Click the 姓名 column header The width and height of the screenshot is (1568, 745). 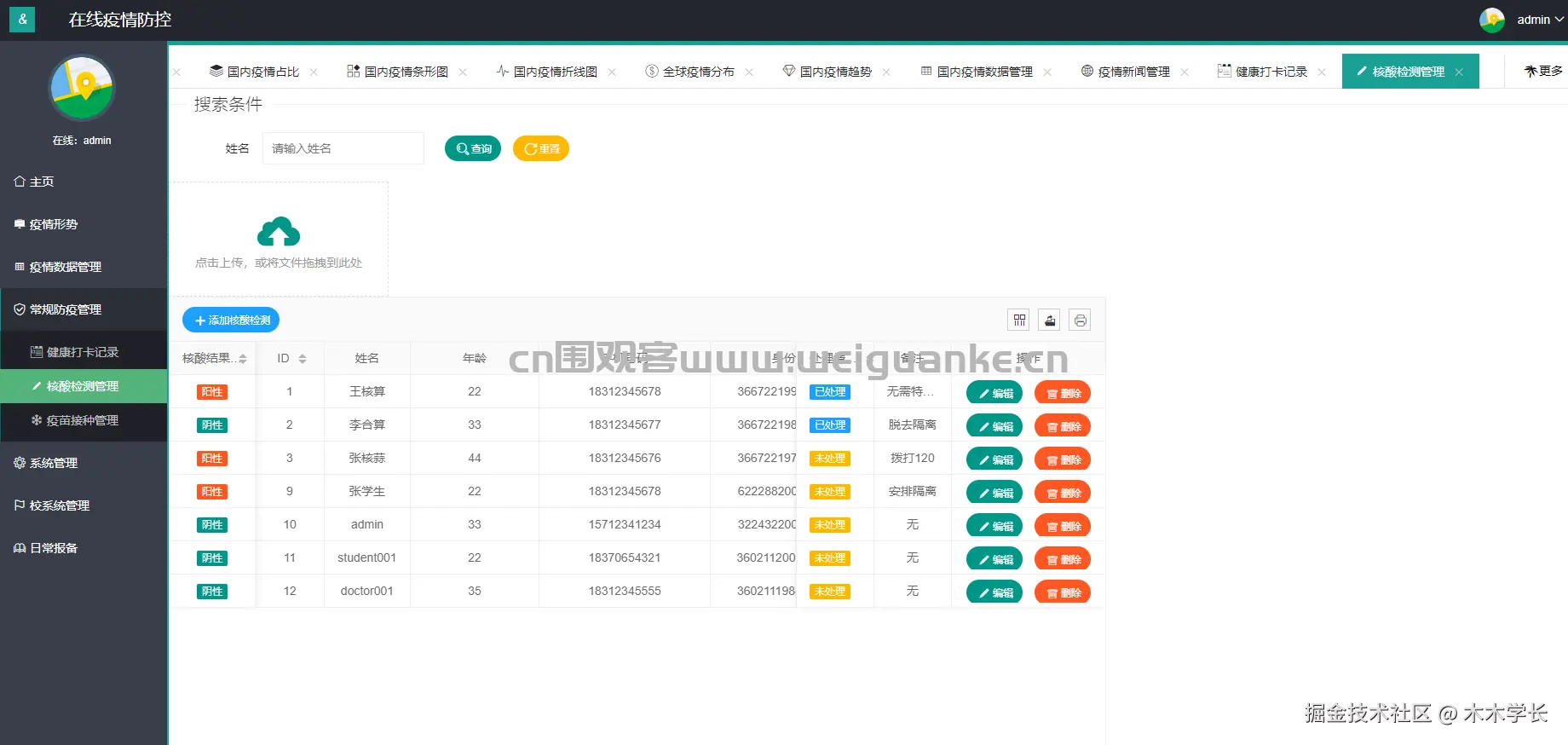tap(367, 358)
